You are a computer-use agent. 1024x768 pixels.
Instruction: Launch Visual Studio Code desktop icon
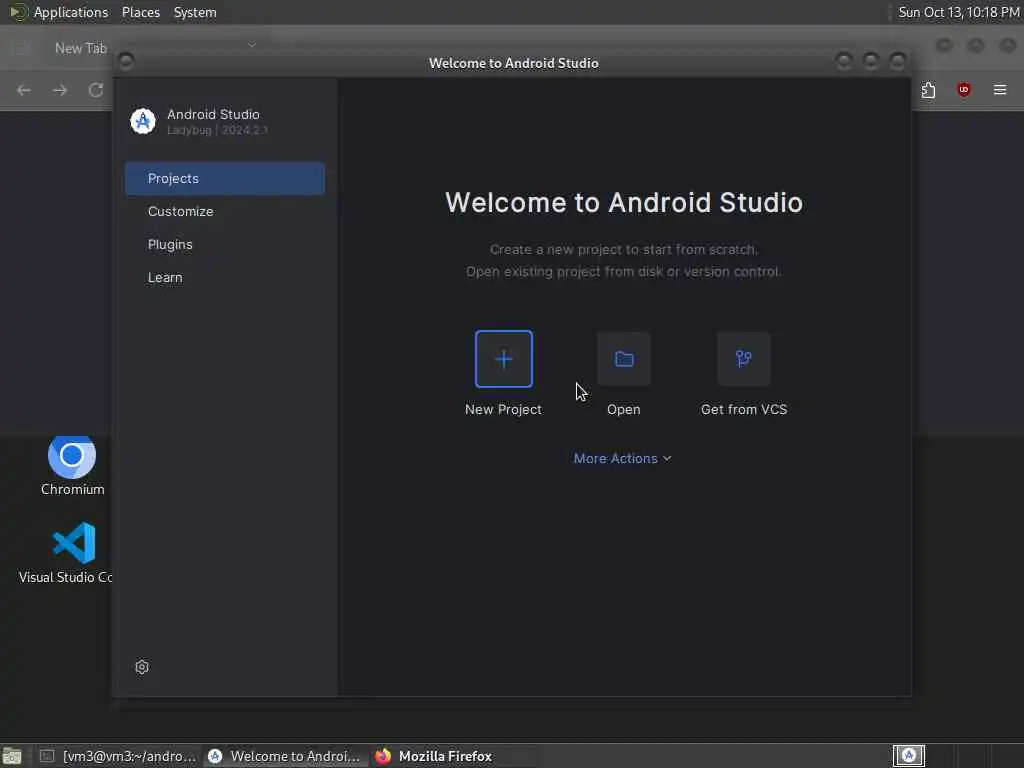pos(65,552)
